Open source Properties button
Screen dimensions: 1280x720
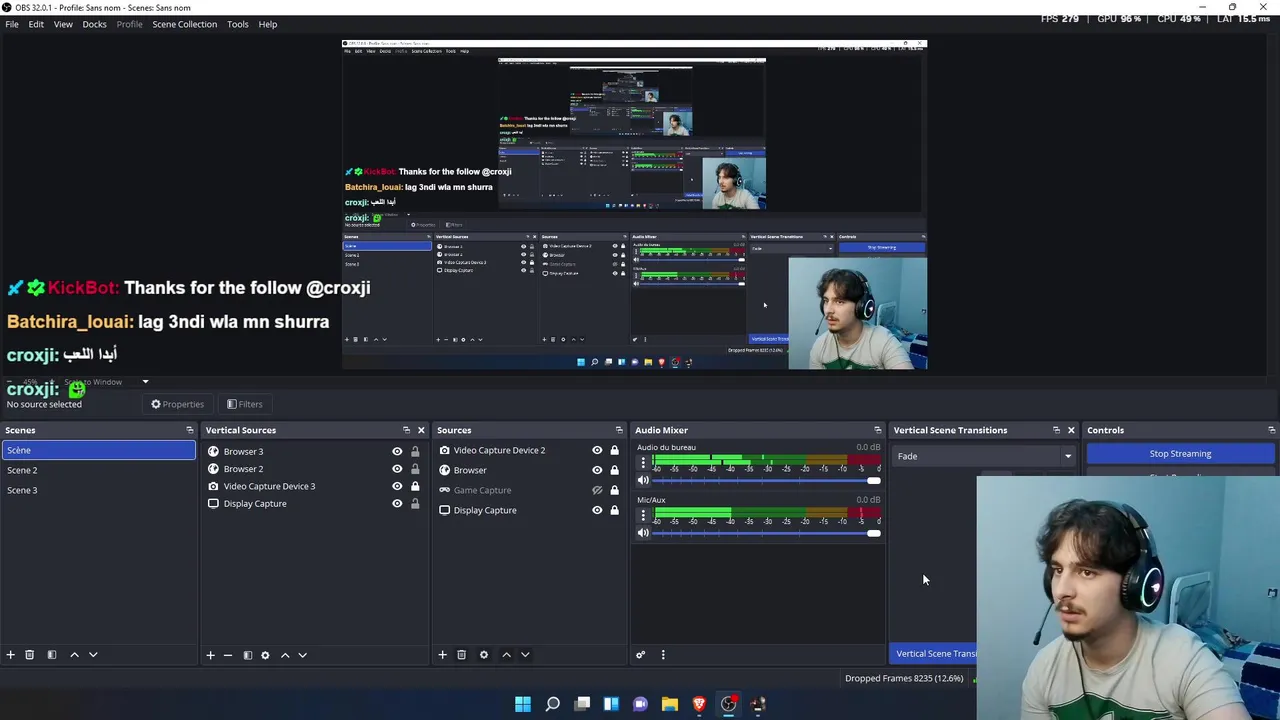(177, 404)
